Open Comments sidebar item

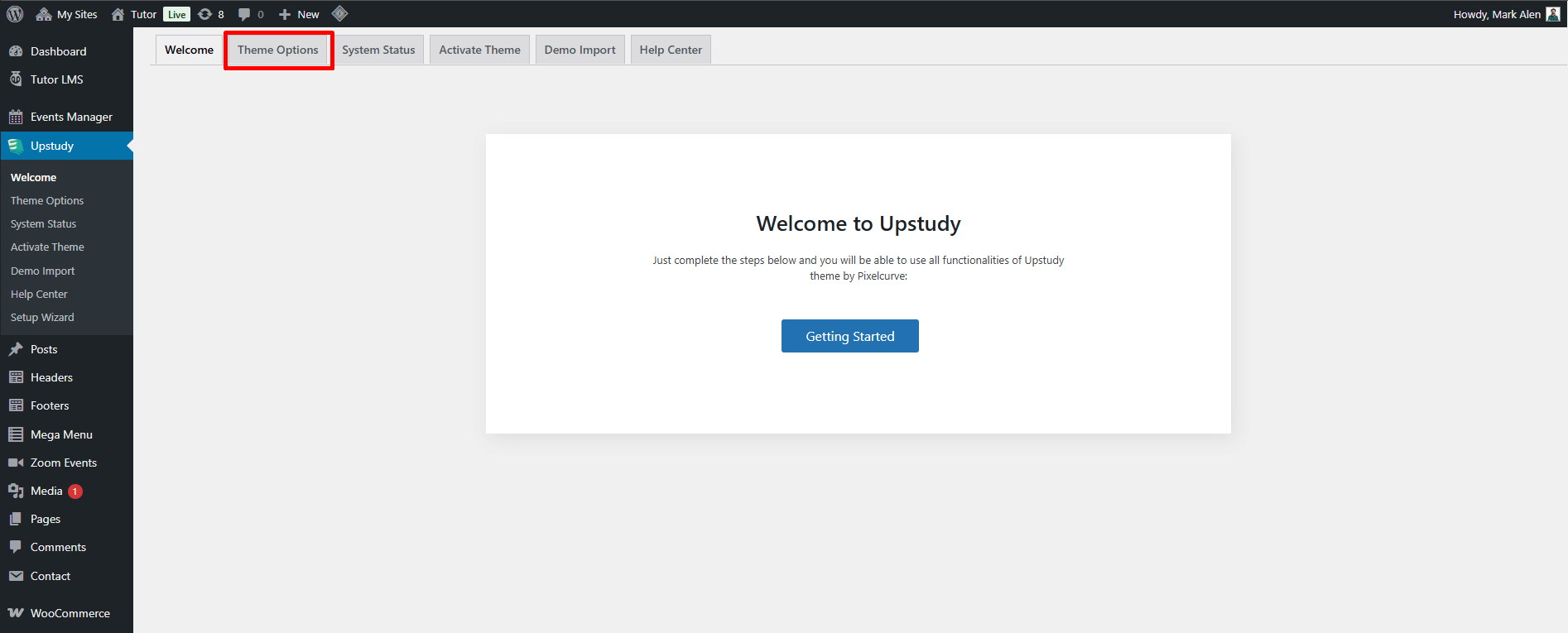[66, 547]
